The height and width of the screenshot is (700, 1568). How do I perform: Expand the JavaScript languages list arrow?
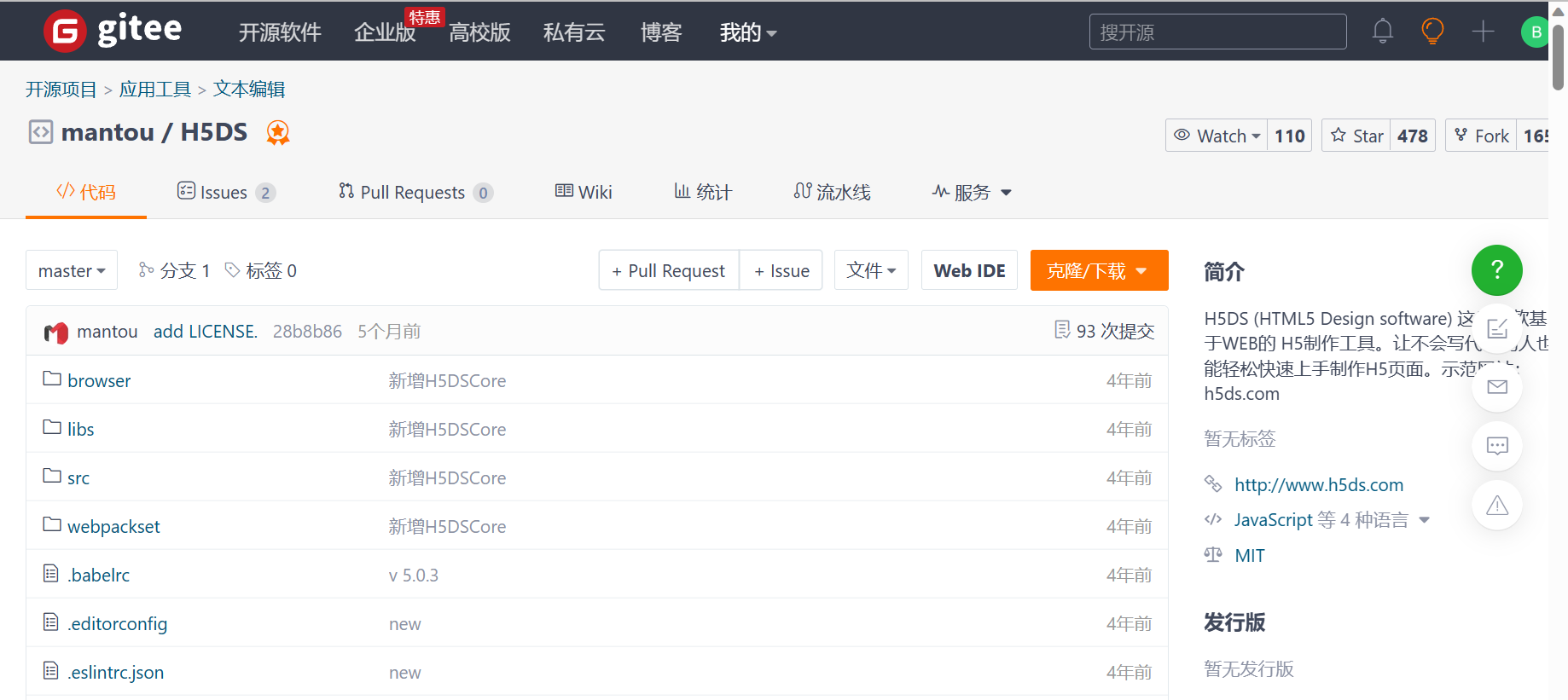coord(1424,520)
